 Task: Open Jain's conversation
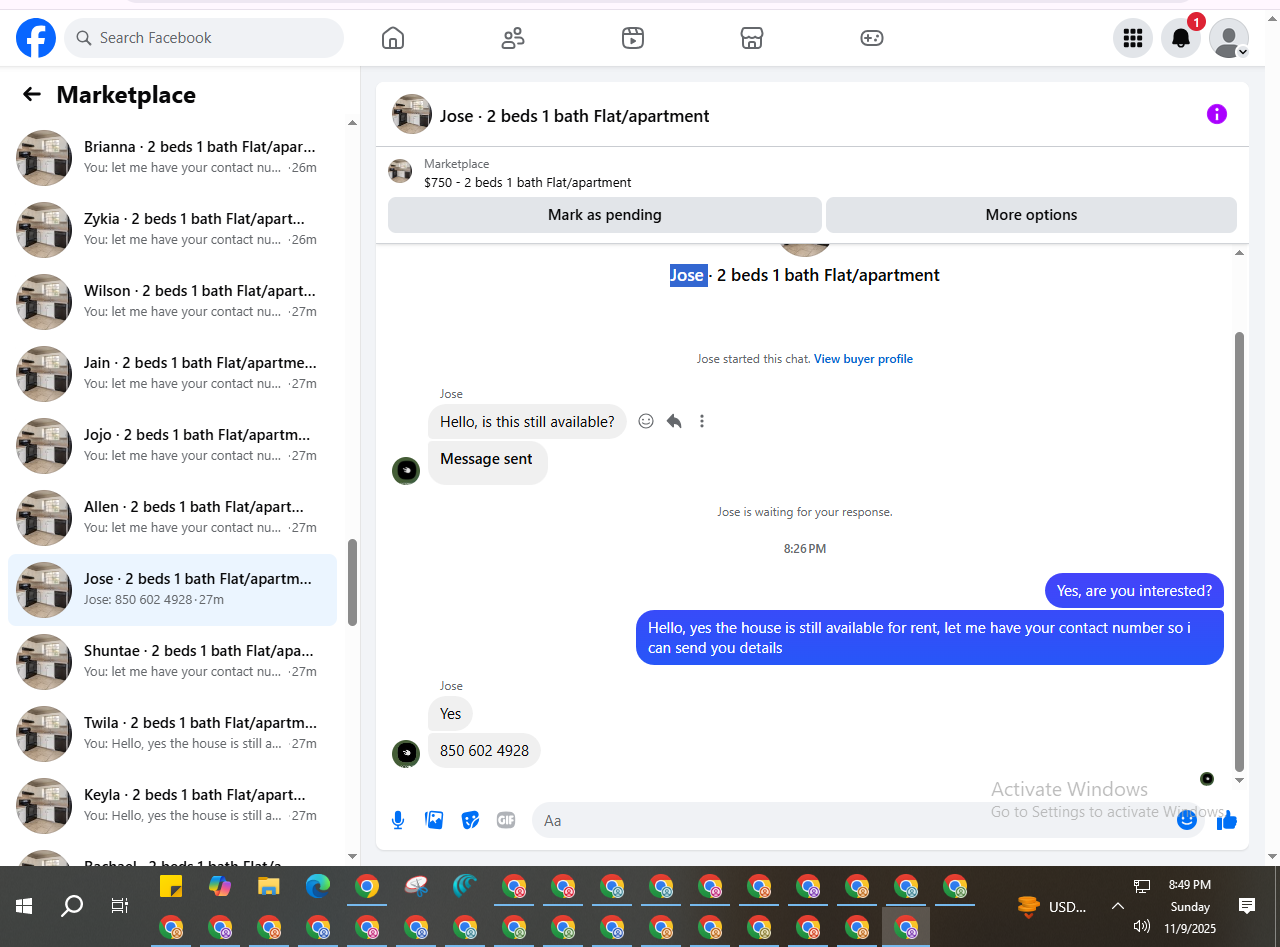click(x=172, y=374)
